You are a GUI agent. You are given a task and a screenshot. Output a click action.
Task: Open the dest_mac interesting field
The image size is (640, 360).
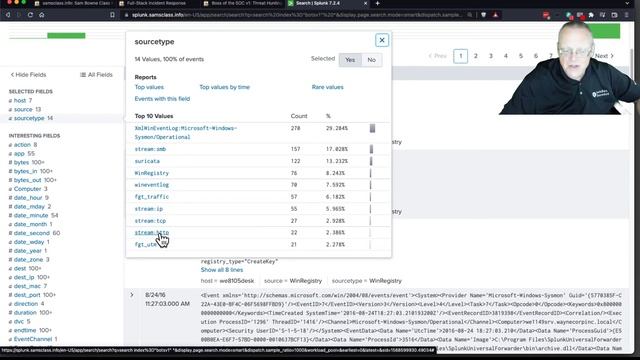tap(27, 287)
